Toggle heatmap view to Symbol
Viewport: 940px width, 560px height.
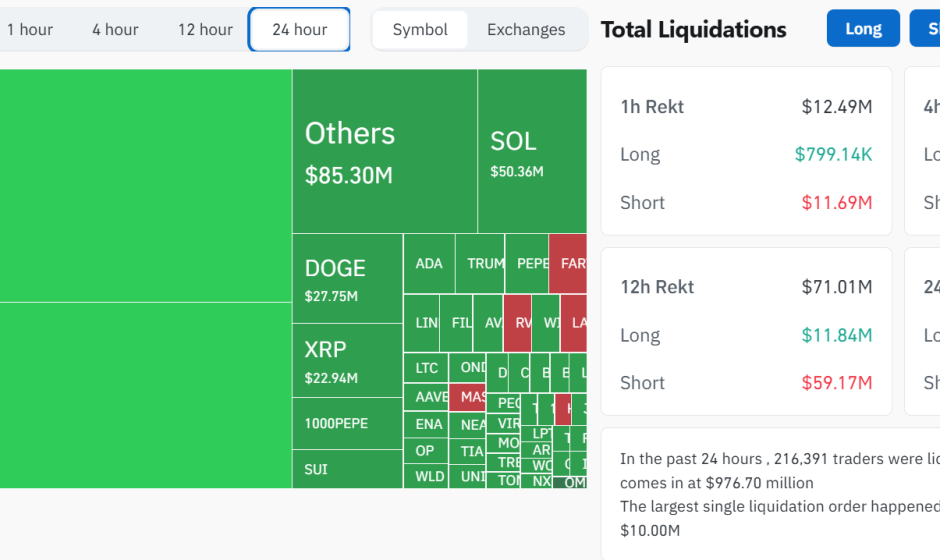(420, 29)
